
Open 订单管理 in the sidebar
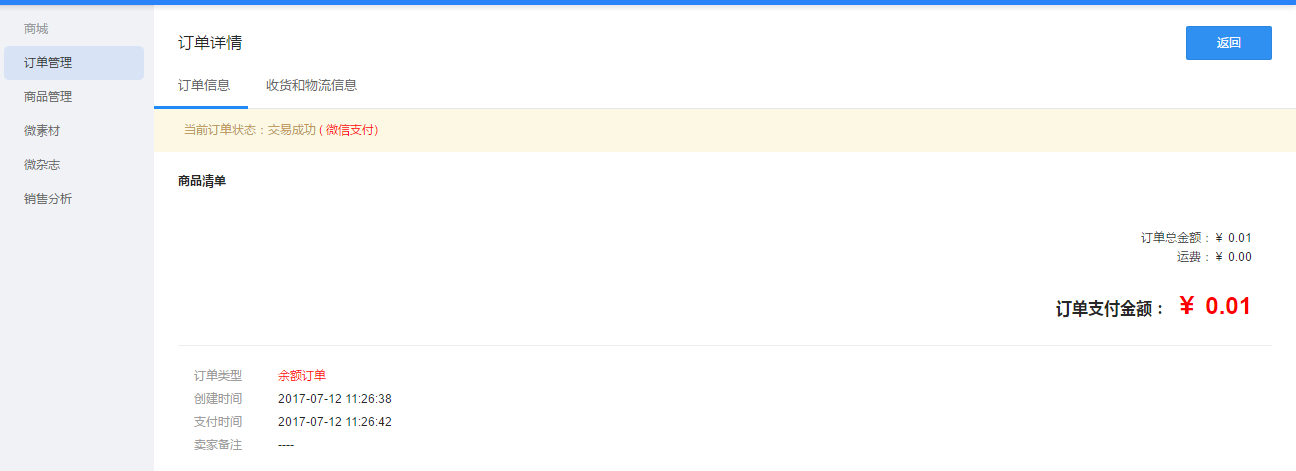pyautogui.click(x=48, y=63)
